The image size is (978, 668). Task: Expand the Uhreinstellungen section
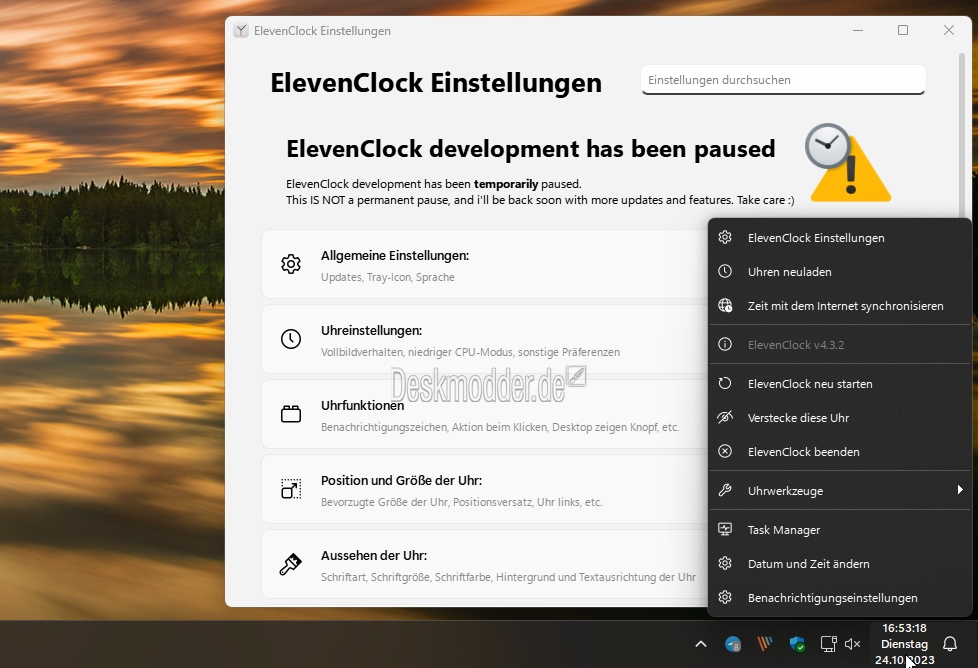(485, 339)
